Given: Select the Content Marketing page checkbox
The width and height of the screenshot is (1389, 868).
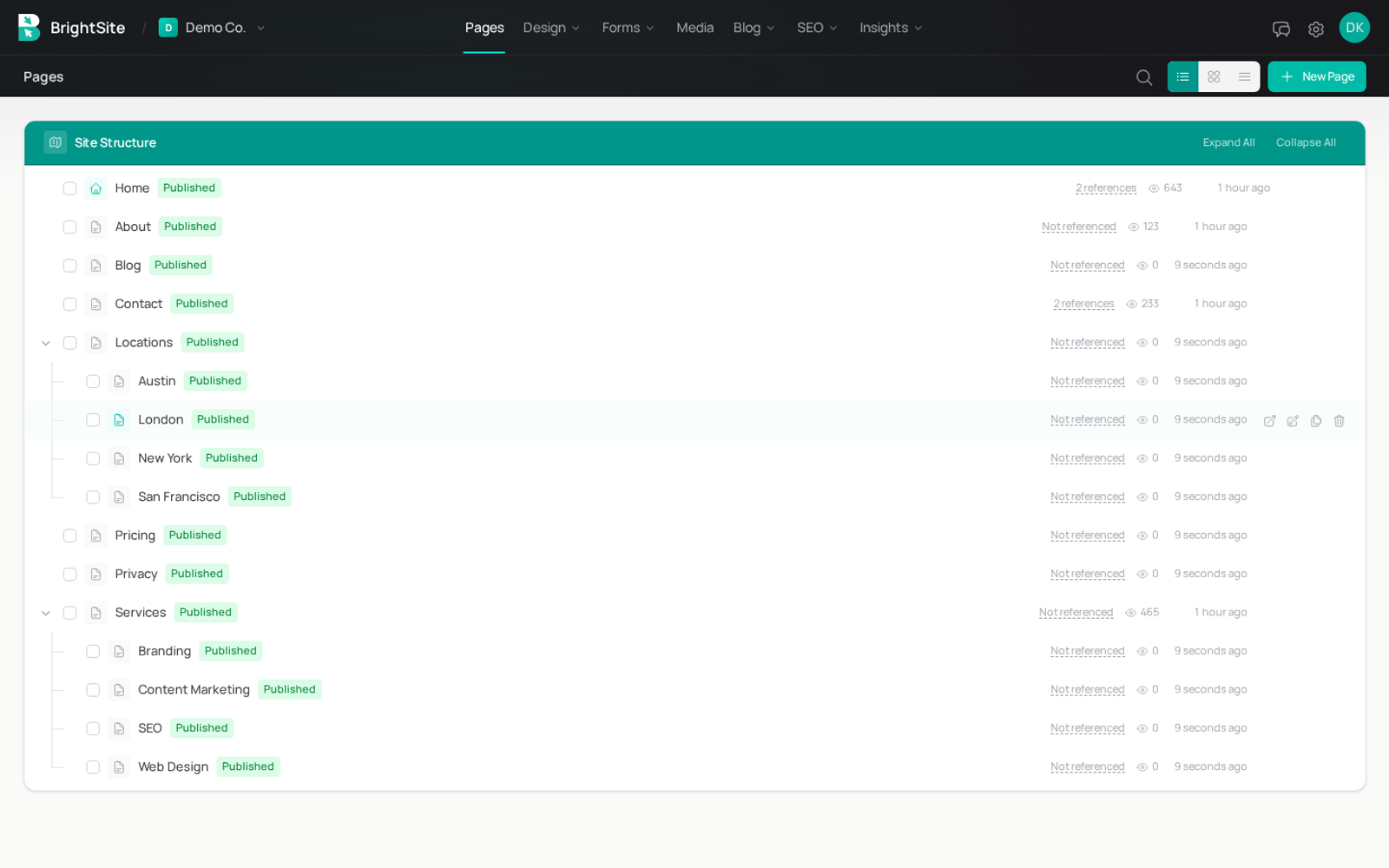Looking at the screenshot, I should click(x=93, y=690).
